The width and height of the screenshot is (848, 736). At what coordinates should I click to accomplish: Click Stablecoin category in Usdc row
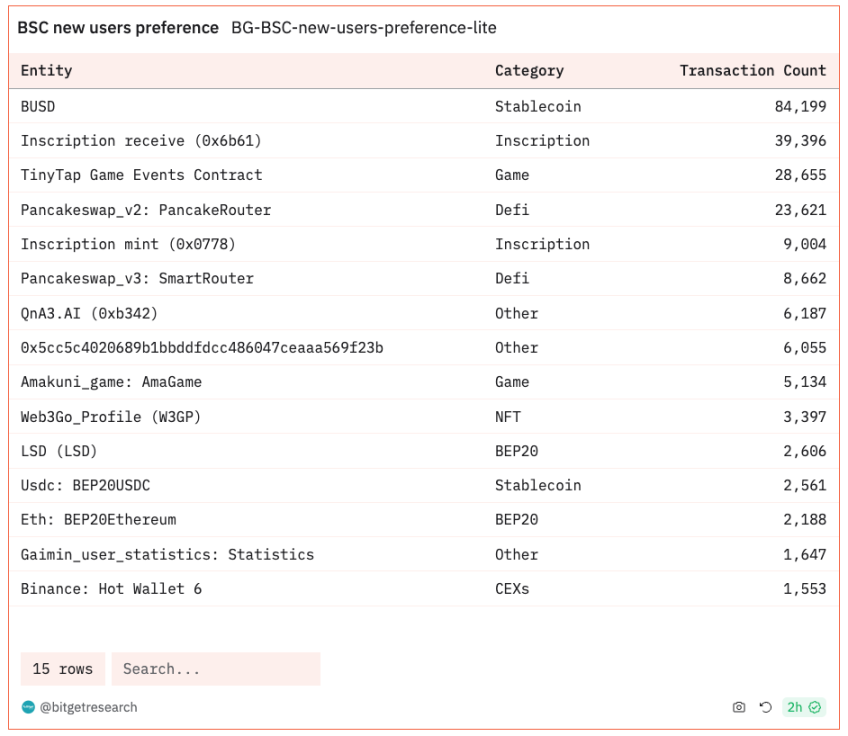(538, 485)
